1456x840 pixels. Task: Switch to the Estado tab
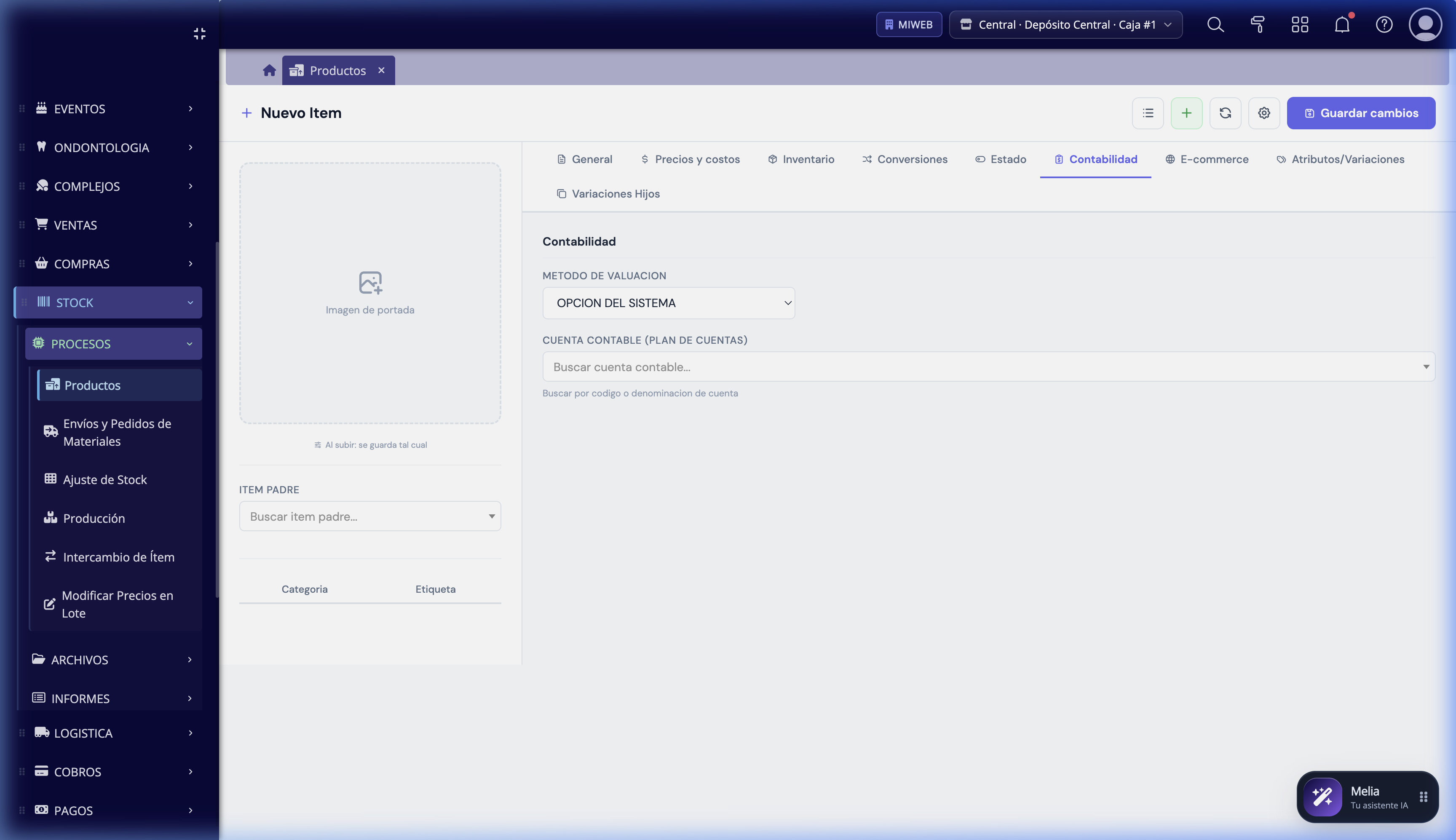pos(1001,159)
